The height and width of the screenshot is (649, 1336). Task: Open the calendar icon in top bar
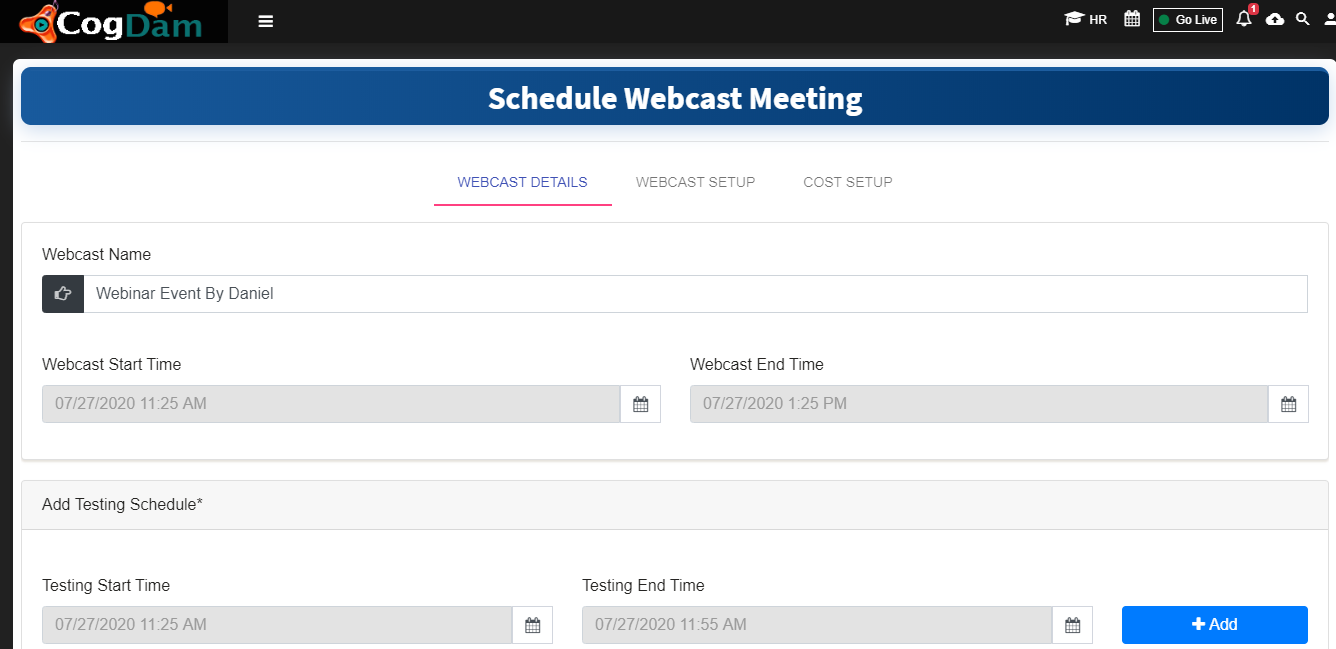[1132, 19]
